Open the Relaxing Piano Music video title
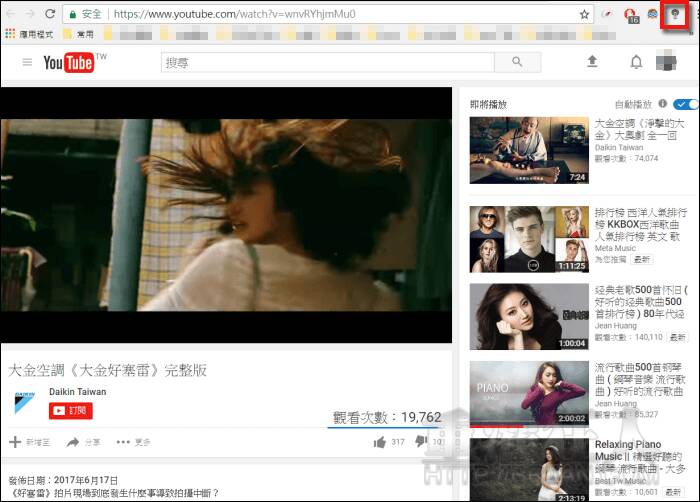 point(640,456)
